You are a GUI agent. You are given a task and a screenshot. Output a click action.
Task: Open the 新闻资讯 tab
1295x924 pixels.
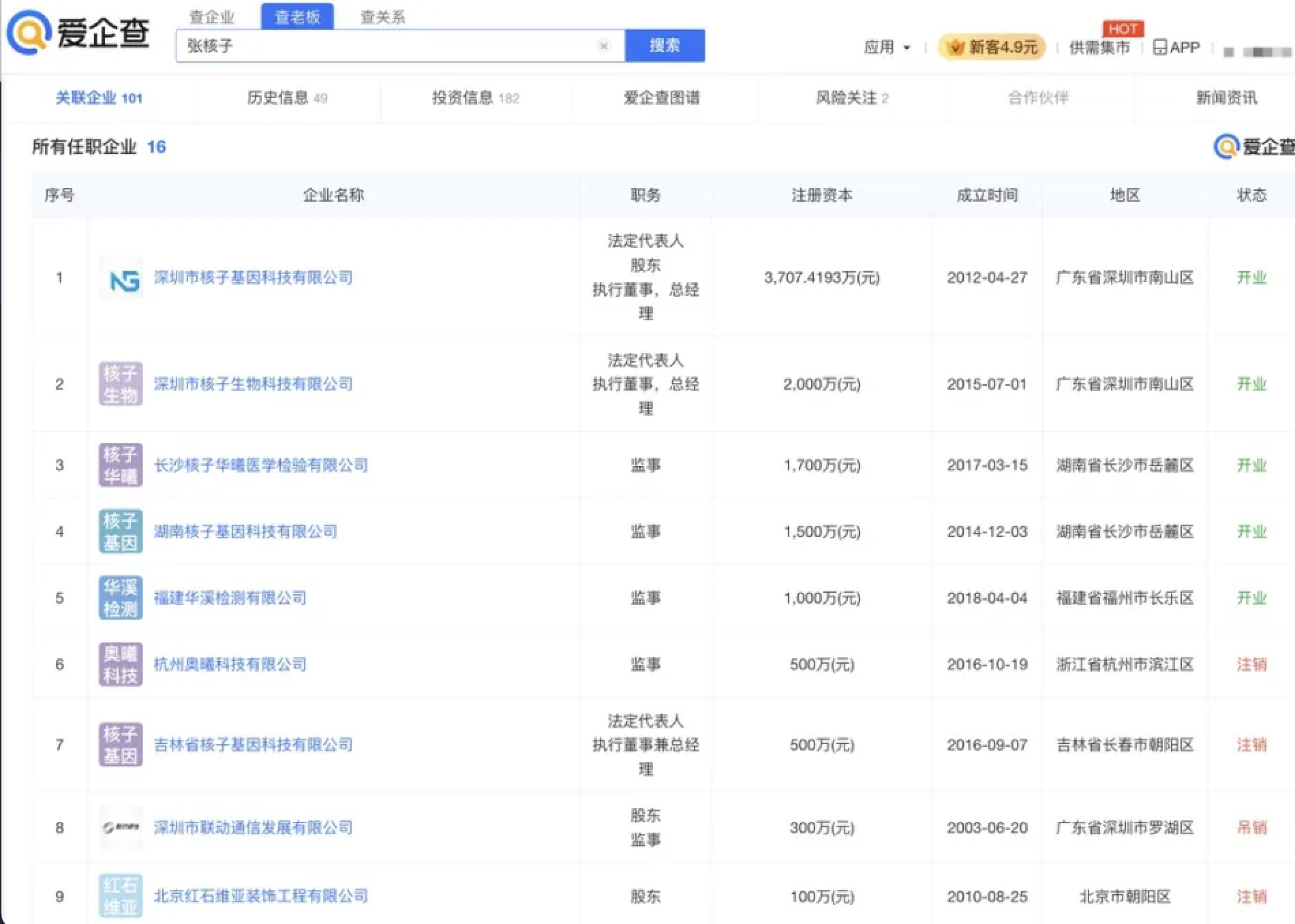[1226, 97]
